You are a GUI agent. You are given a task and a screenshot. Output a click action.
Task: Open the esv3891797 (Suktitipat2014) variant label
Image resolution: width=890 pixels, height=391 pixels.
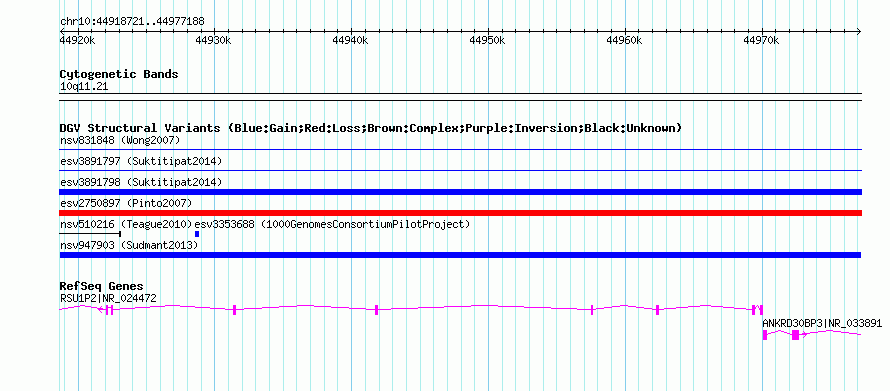click(x=141, y=161)
